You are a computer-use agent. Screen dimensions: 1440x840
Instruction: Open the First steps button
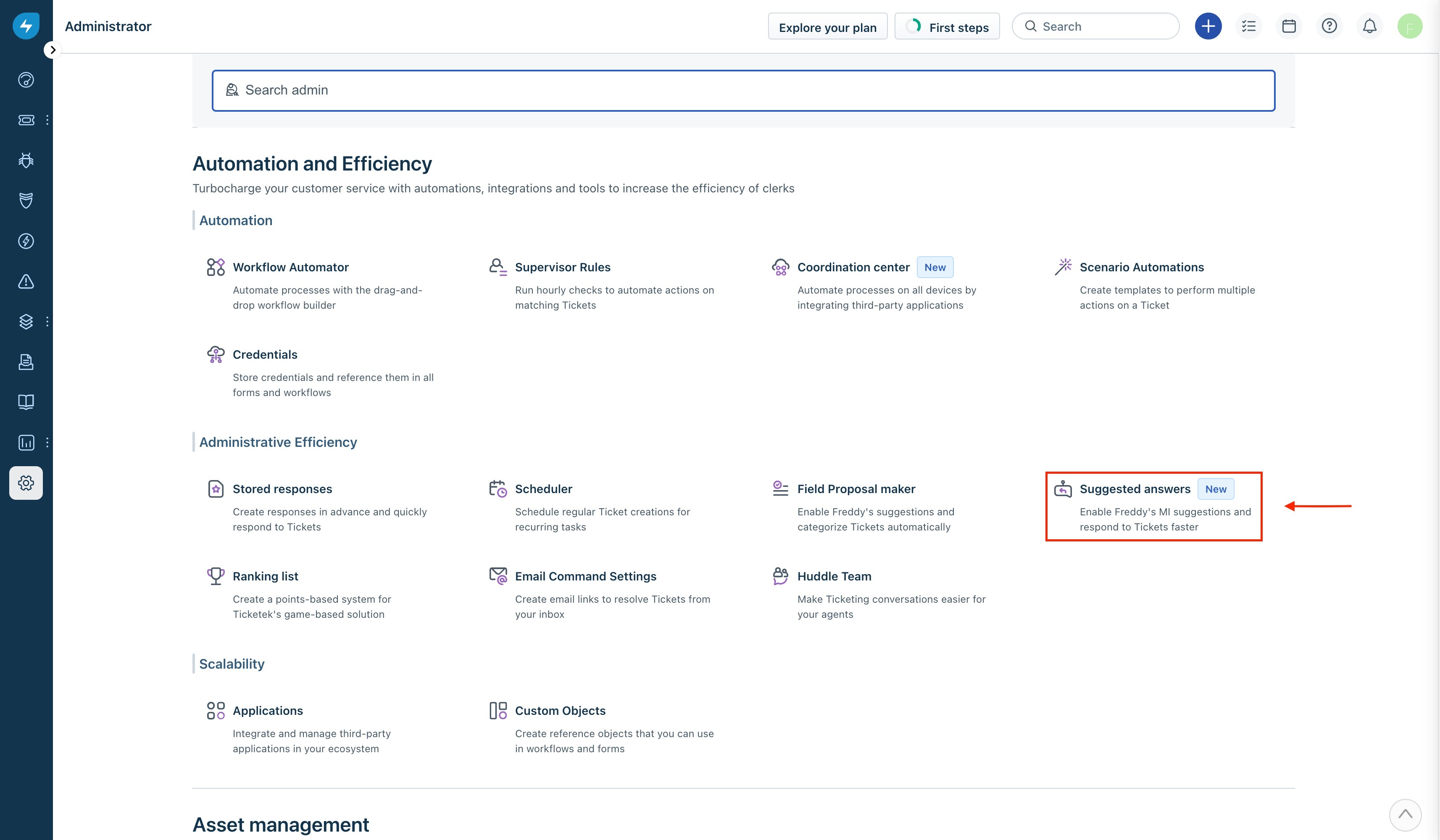coord(947,27)
